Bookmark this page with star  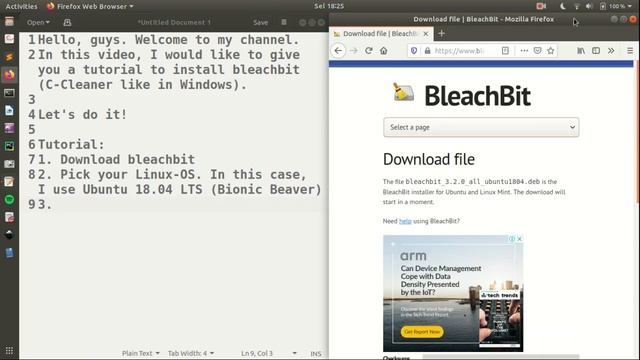click(551, 51)
